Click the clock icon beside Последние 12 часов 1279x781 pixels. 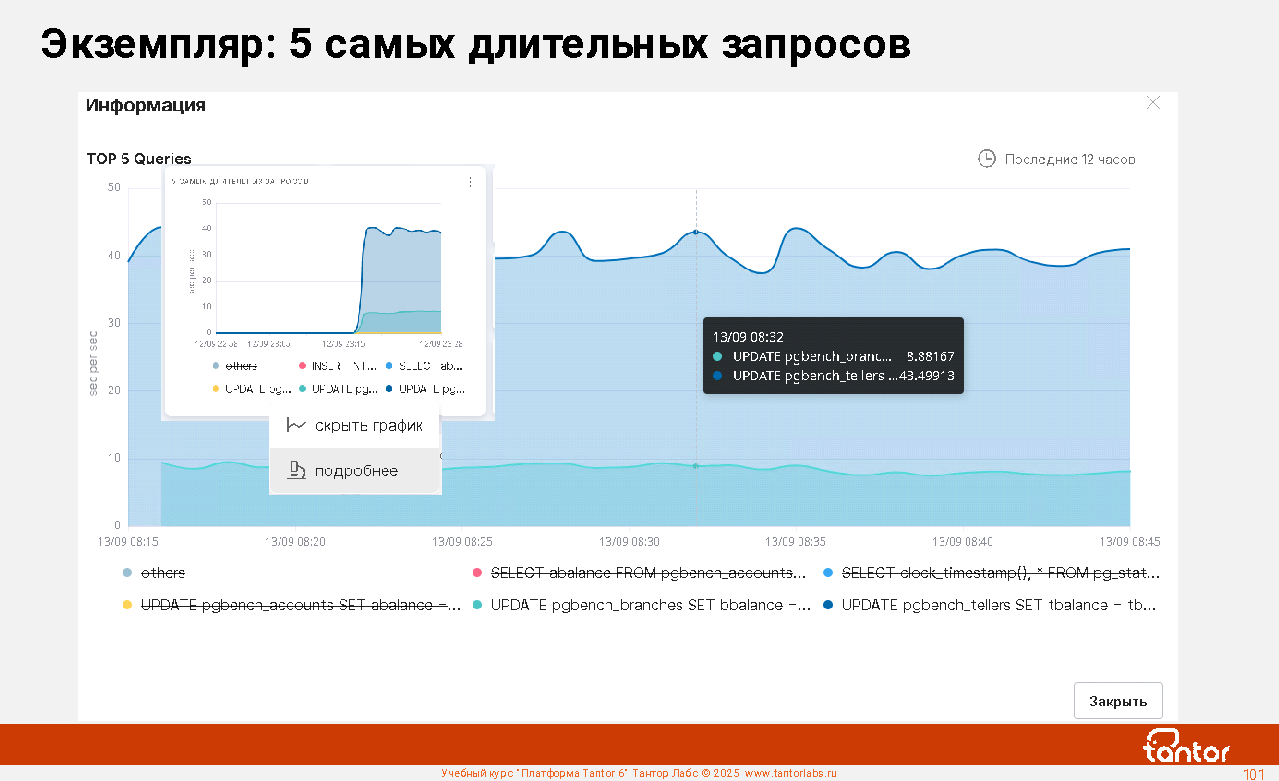[x=986, y=159]
